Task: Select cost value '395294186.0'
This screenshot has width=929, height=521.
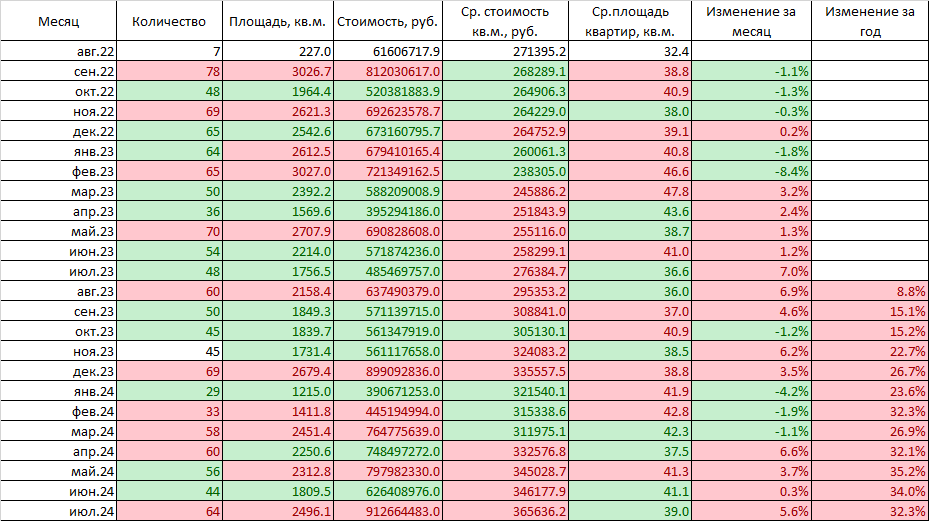Action: pos(387,211)
